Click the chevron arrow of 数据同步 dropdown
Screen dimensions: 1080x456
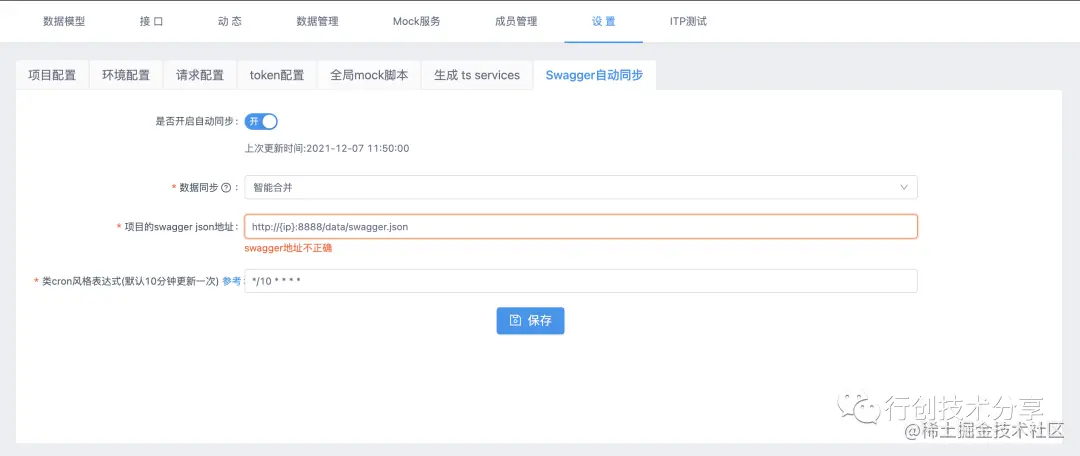[904, 187]
